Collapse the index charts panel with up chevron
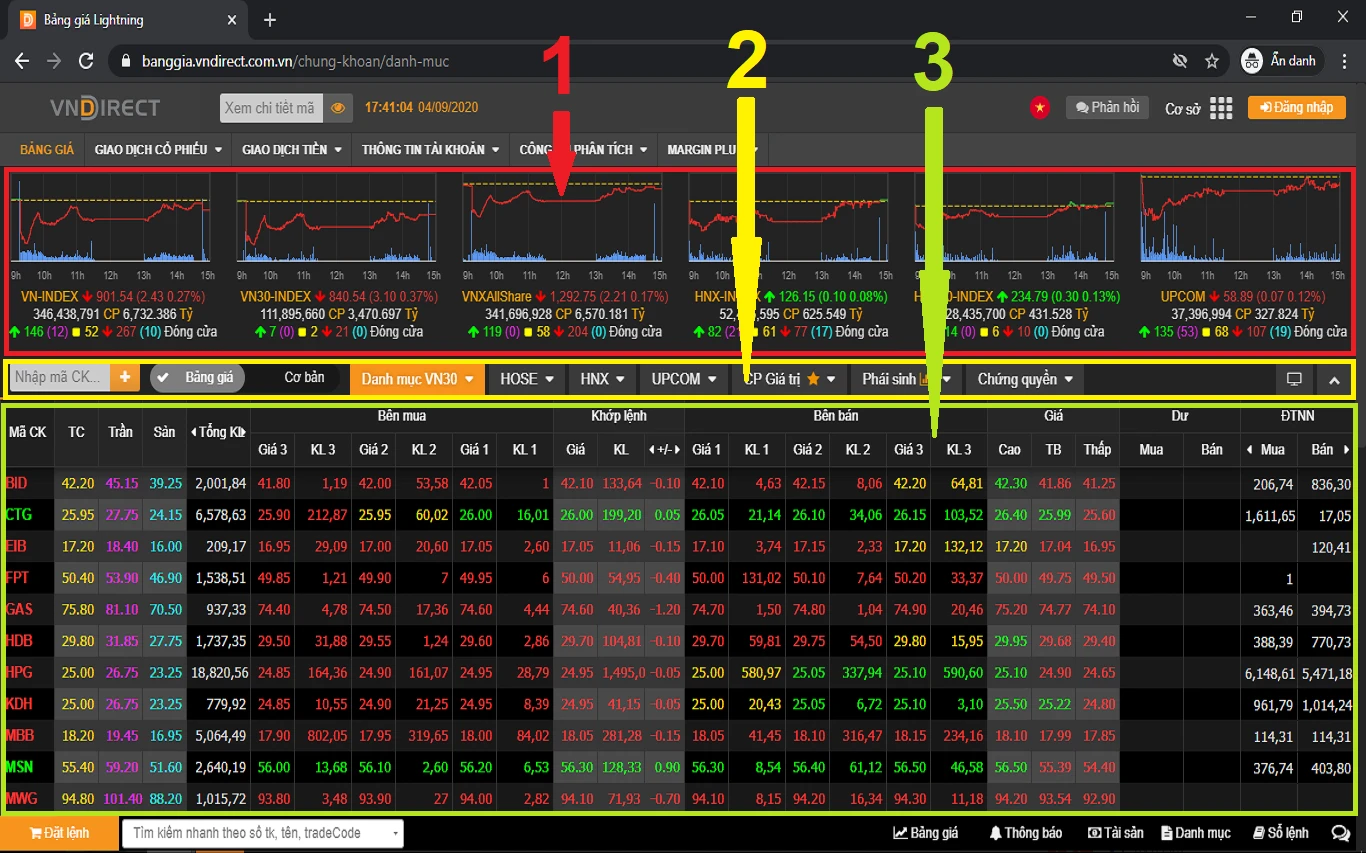This screenshot has height=853, width=1366. (x=1333, y=379)
